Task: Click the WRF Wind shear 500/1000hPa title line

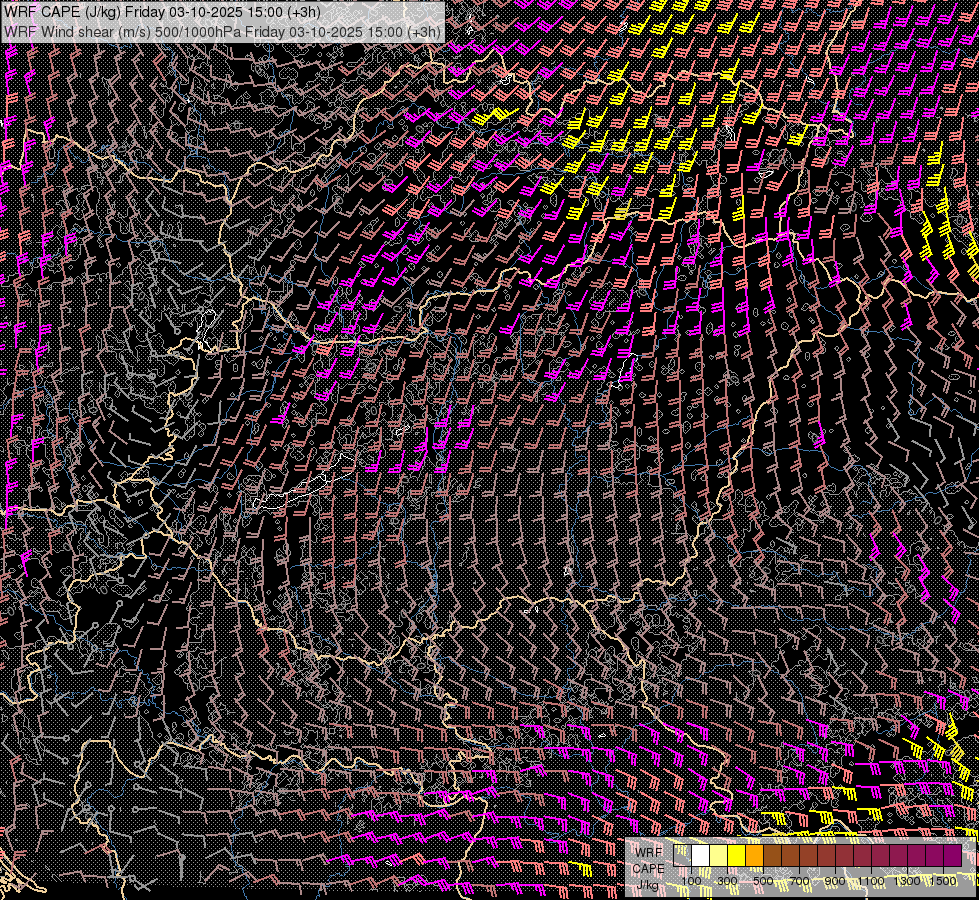Action: [222, 31]
